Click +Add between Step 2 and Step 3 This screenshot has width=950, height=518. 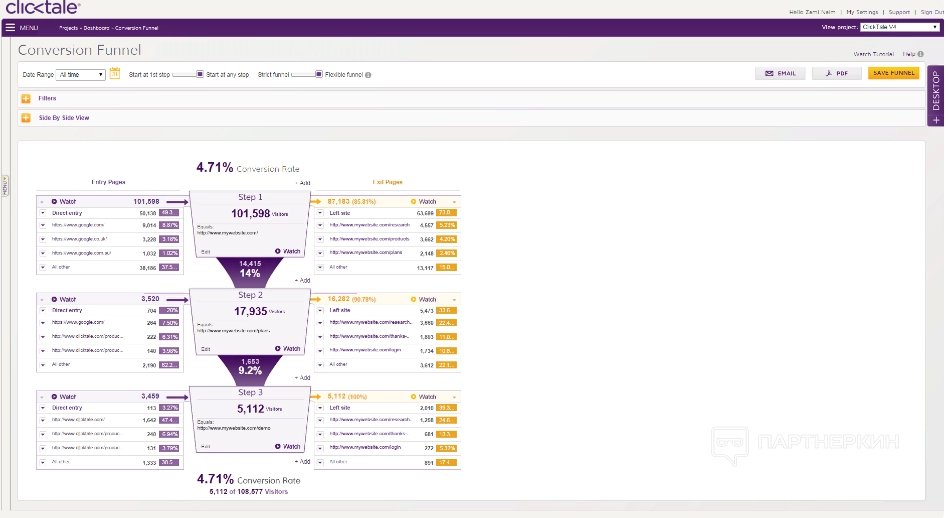point(303,377)
